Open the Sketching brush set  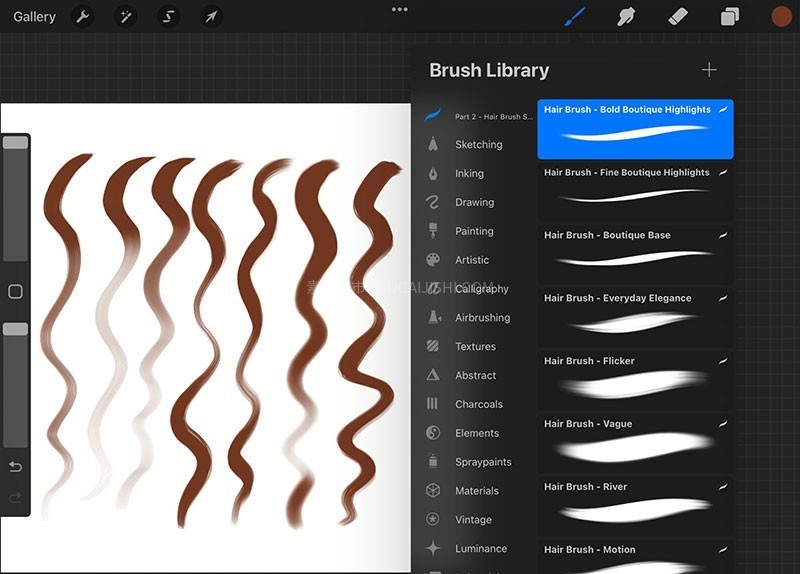479,144
